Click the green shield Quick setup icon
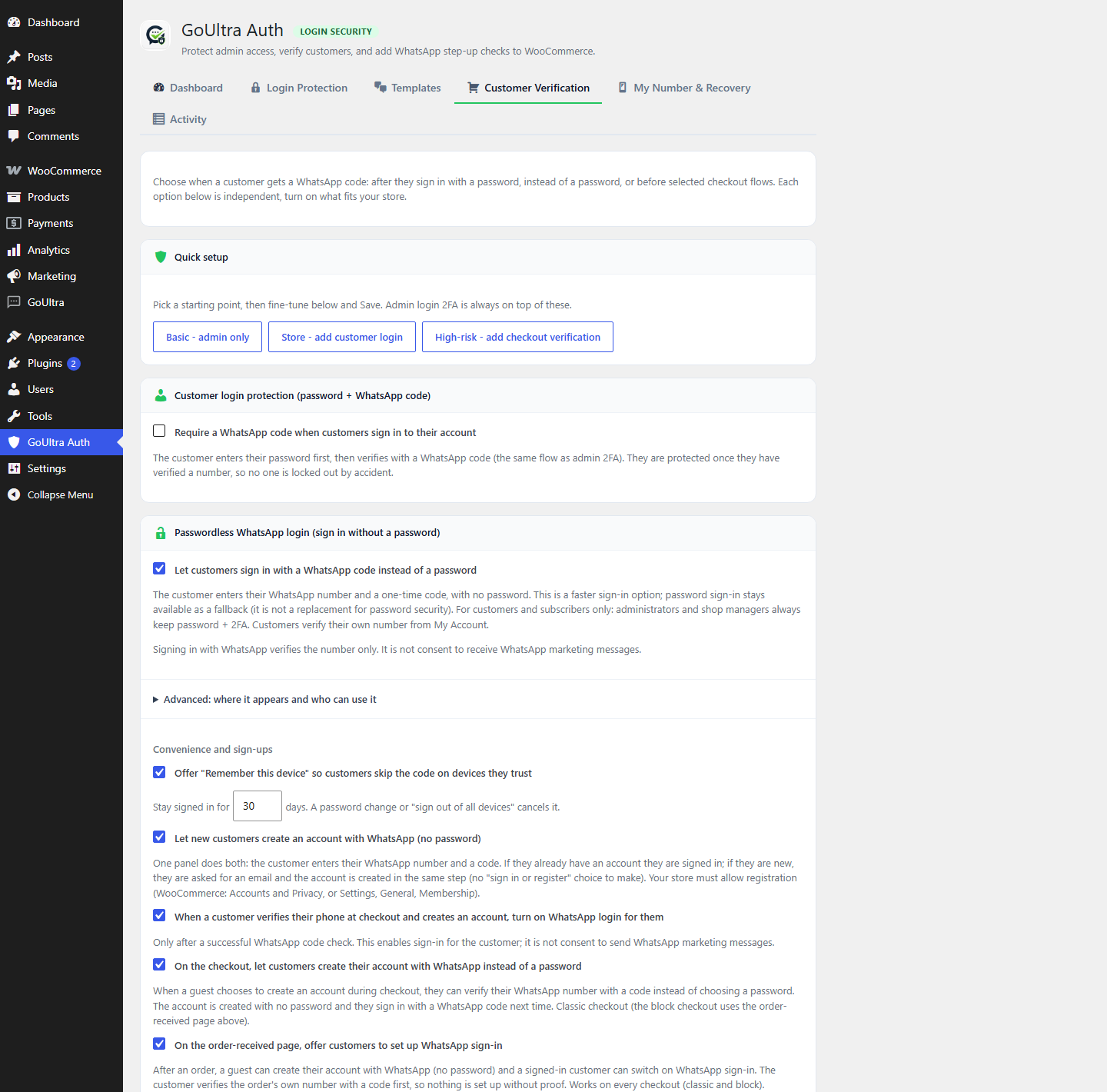This screenshot has width=1107, height=1092. (161, 257)
